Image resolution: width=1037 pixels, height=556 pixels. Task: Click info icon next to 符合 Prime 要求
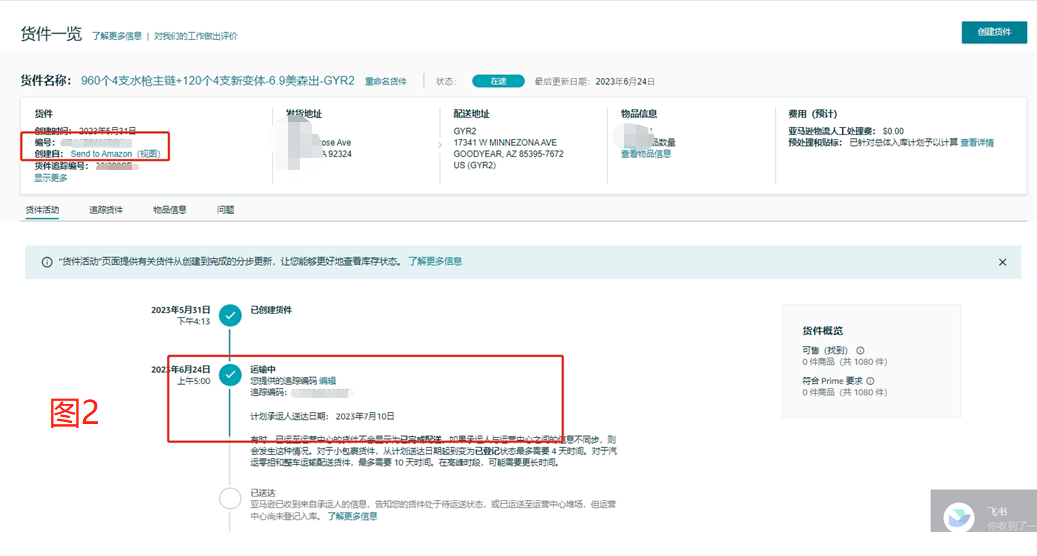[x=870, y=381]
